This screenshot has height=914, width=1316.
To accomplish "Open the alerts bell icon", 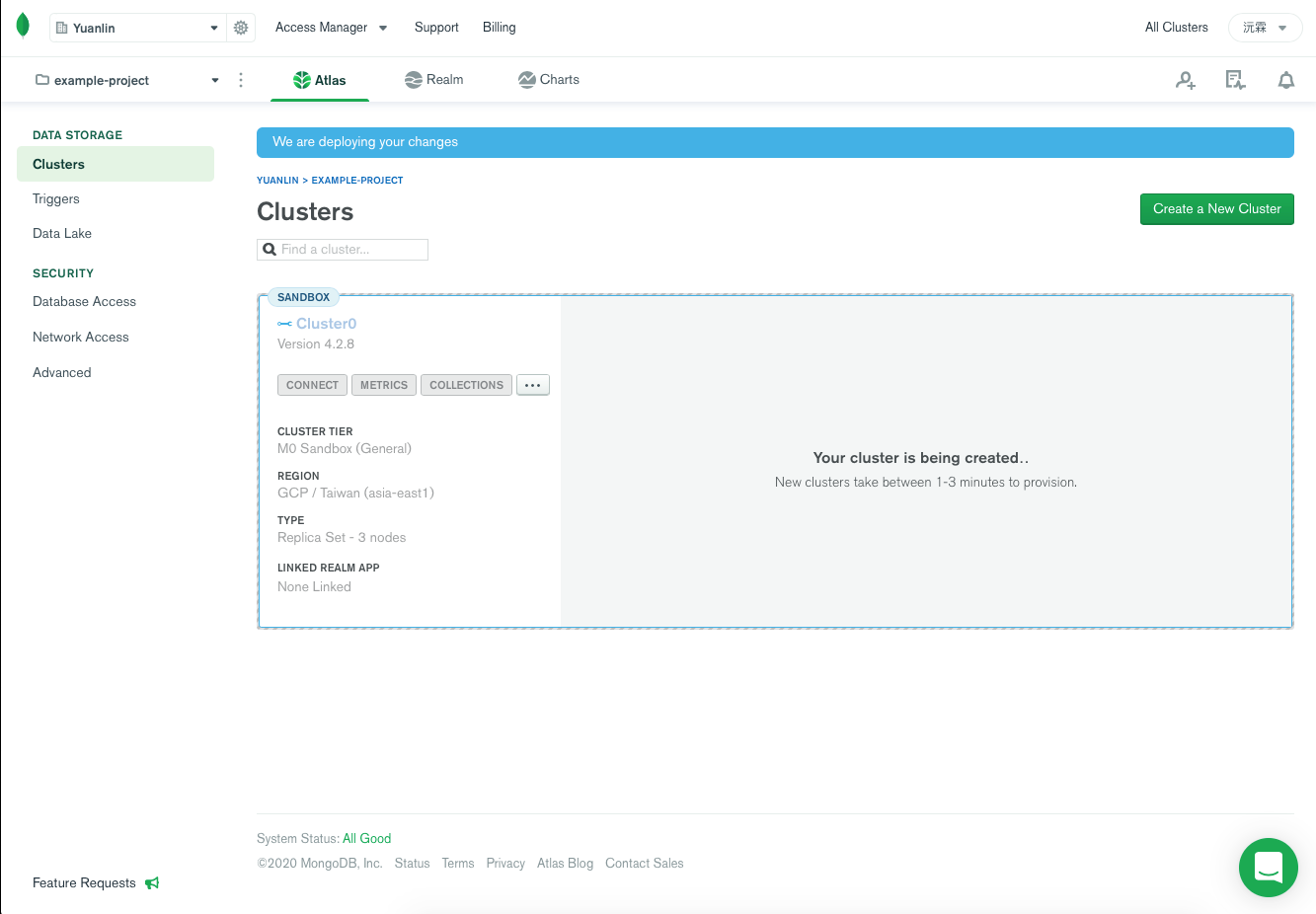I will tap(1285, 81).
